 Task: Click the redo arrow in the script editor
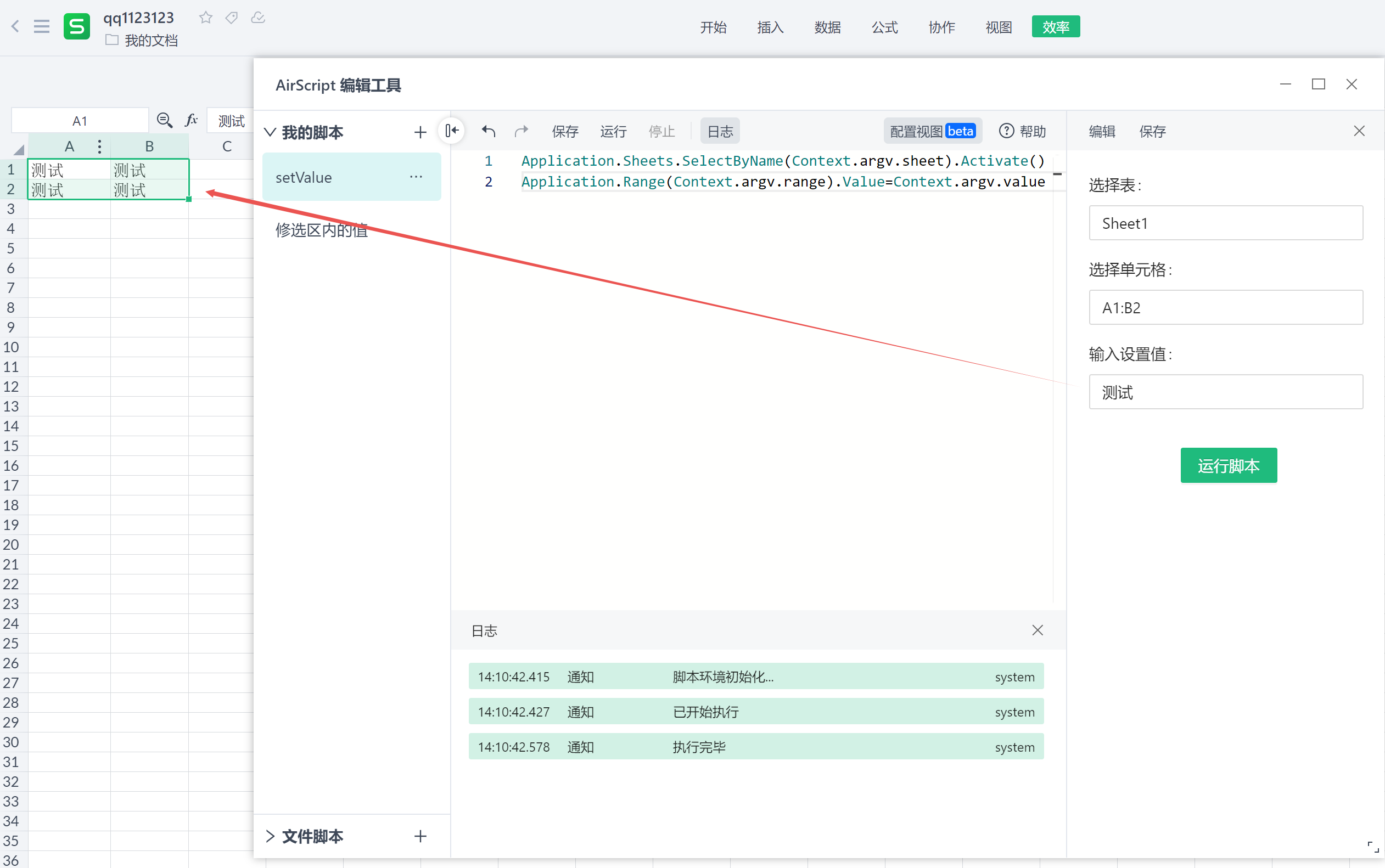(x=522, y=132)
